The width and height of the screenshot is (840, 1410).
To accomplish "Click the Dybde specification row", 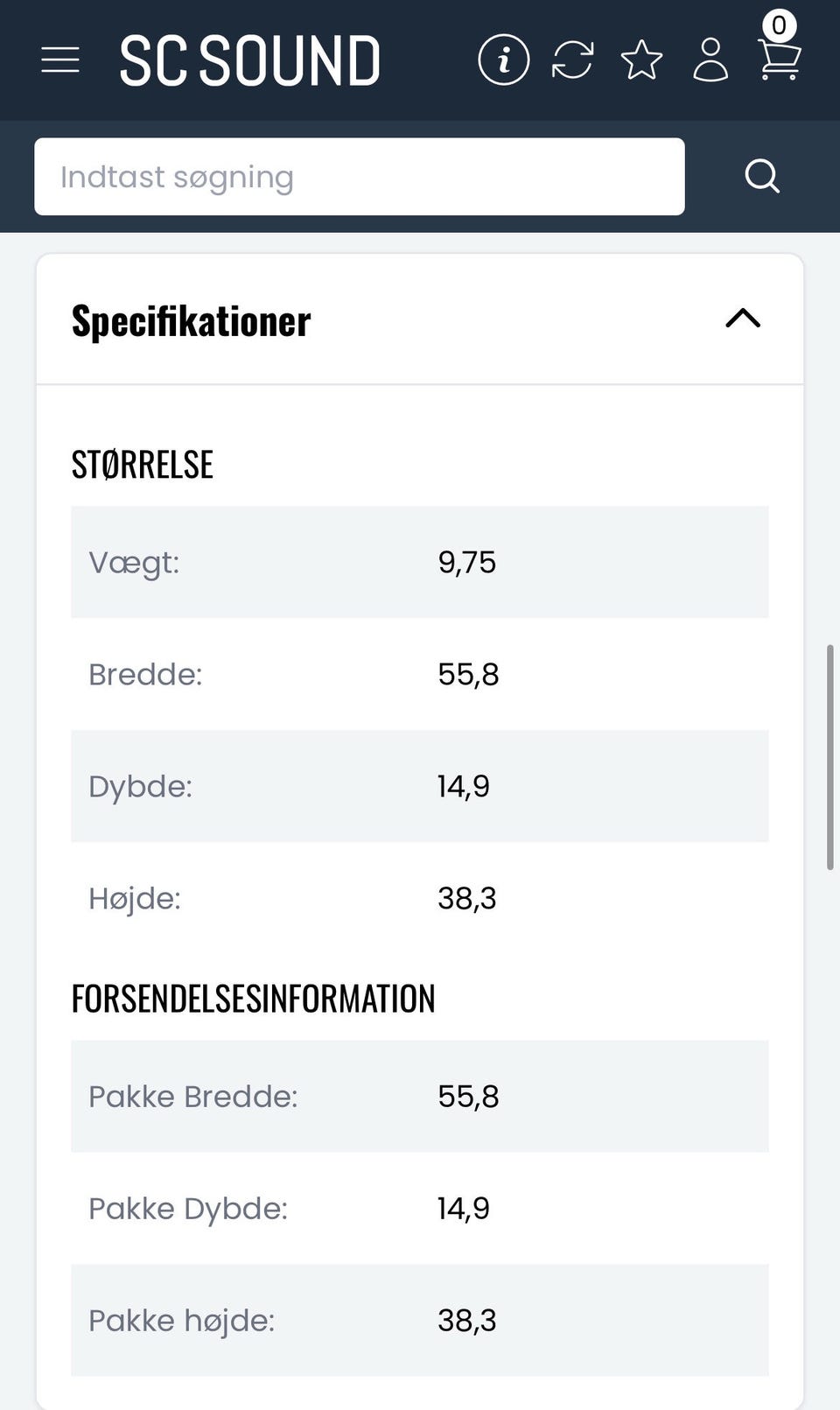I will pyautogui.click(x=420, y=786).
